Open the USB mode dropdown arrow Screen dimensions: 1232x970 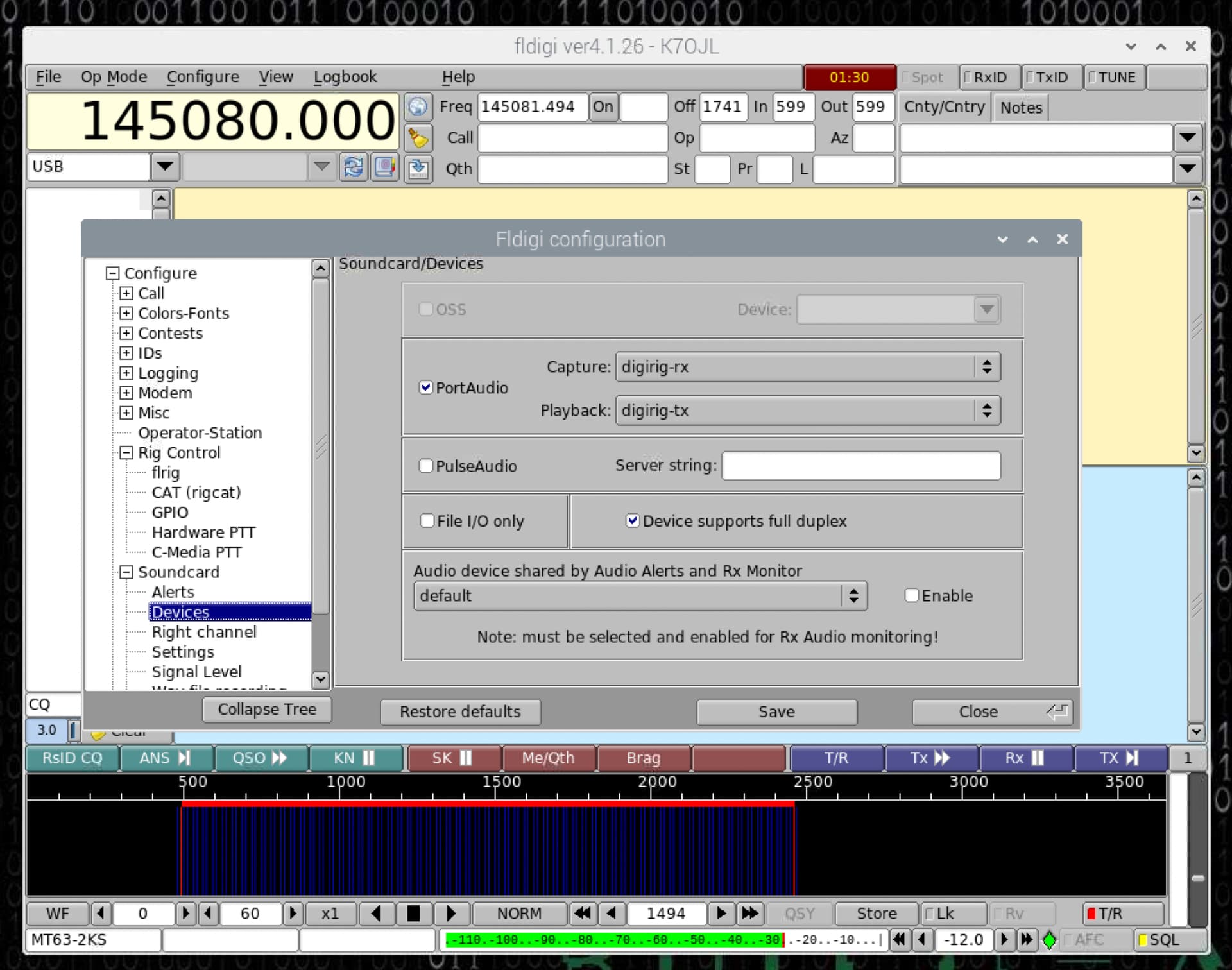[x=165, y=167]
